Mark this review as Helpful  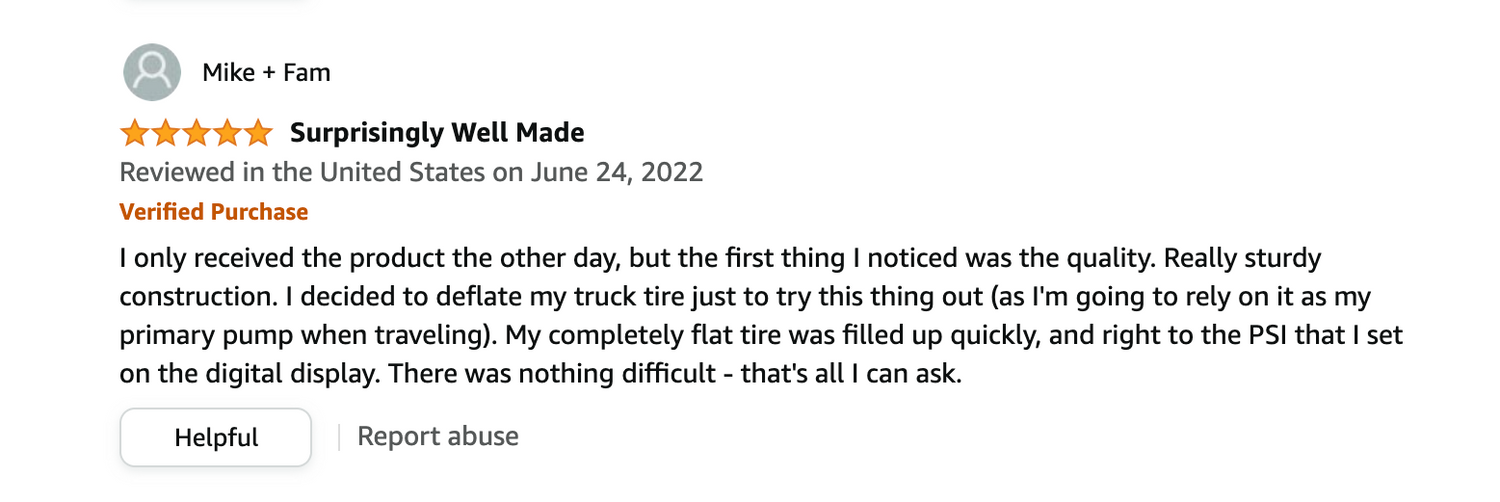[216, 437]
